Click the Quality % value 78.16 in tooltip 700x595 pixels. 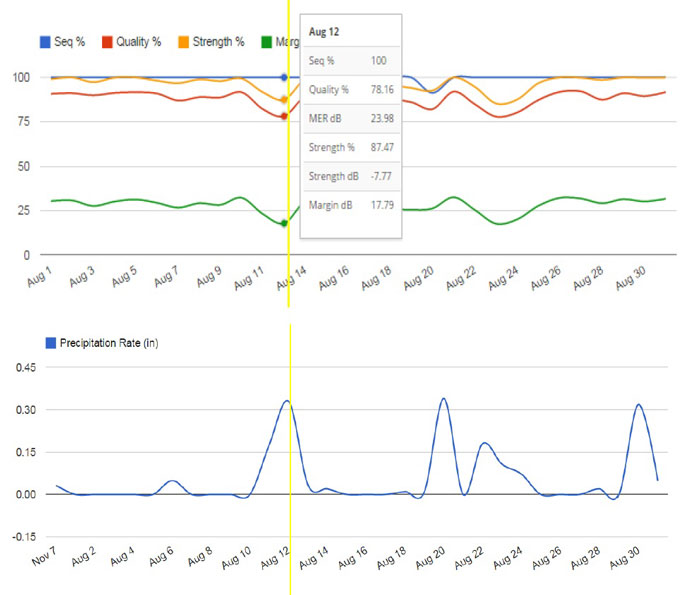382,90
